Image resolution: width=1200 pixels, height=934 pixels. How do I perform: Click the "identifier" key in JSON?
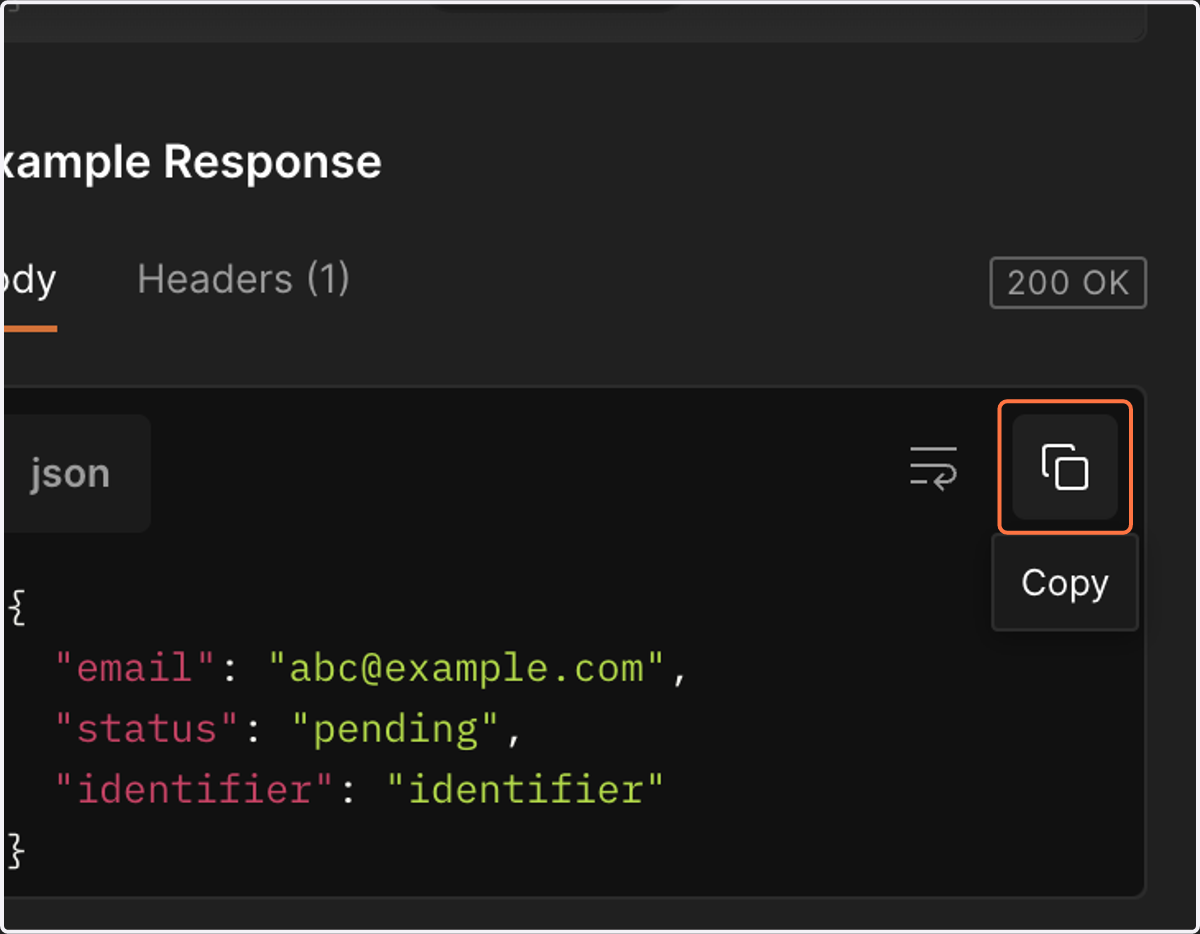pyautogui.click(x=194, y=790)
